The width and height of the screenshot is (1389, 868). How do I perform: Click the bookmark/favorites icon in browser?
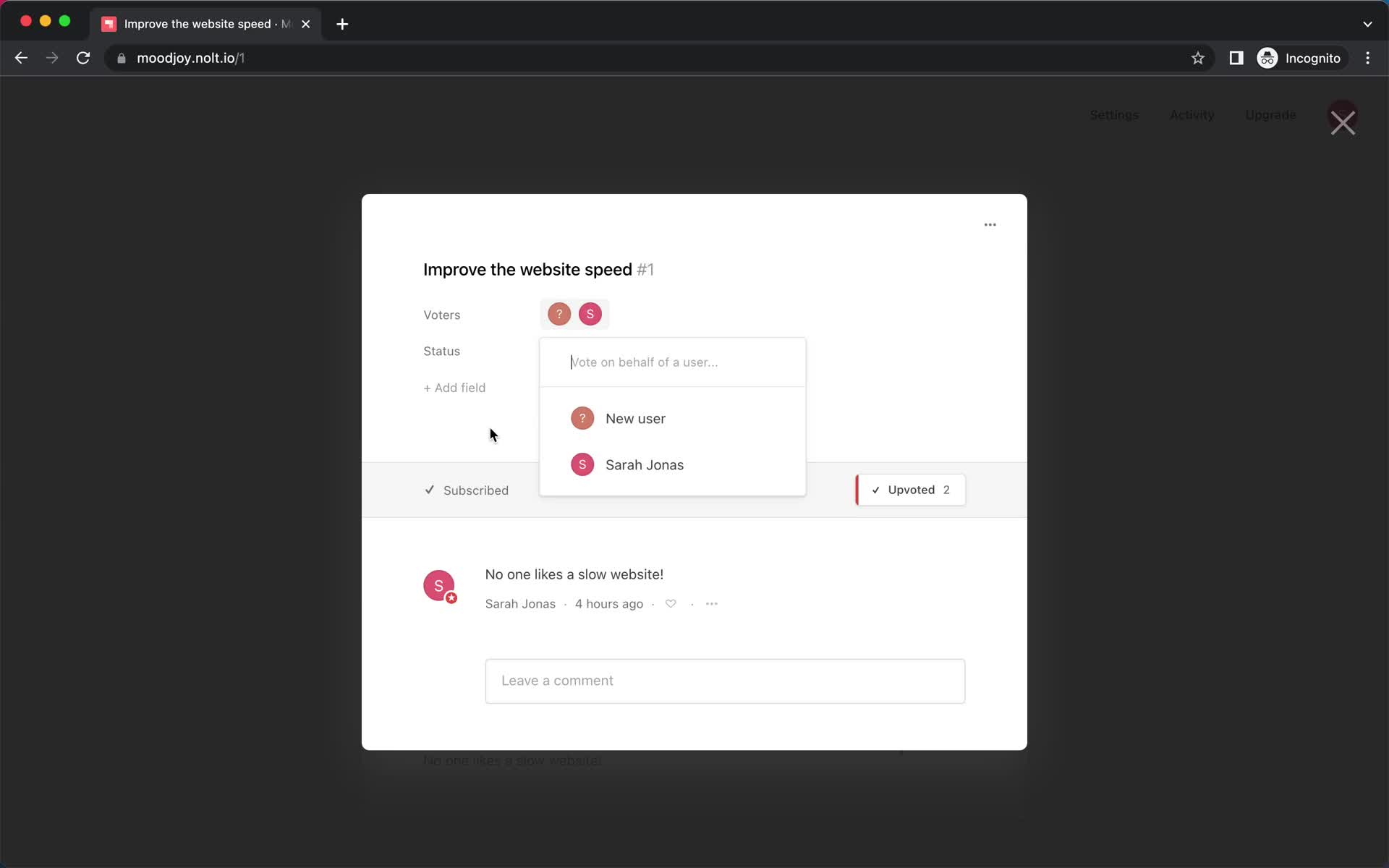tap(1197, 58)
